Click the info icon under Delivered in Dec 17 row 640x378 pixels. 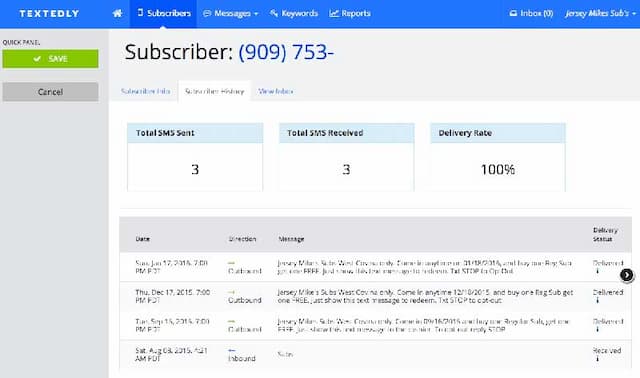pos(597,300)
